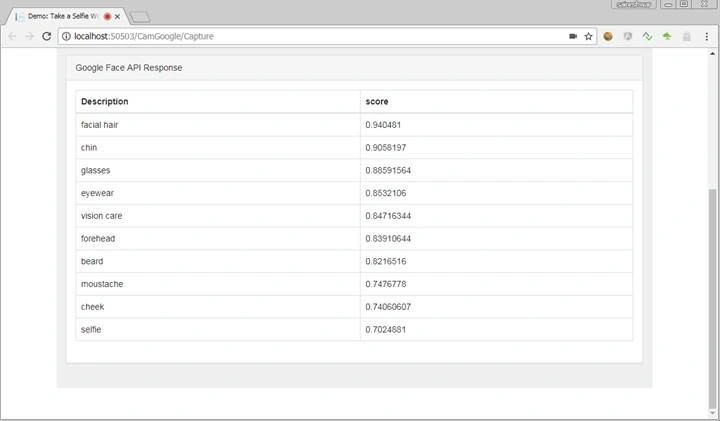This screenshot has height=421, width=720.
Task: Select the 0.9058197 score value
Action: pyautogui.click(x=386, y=147)
